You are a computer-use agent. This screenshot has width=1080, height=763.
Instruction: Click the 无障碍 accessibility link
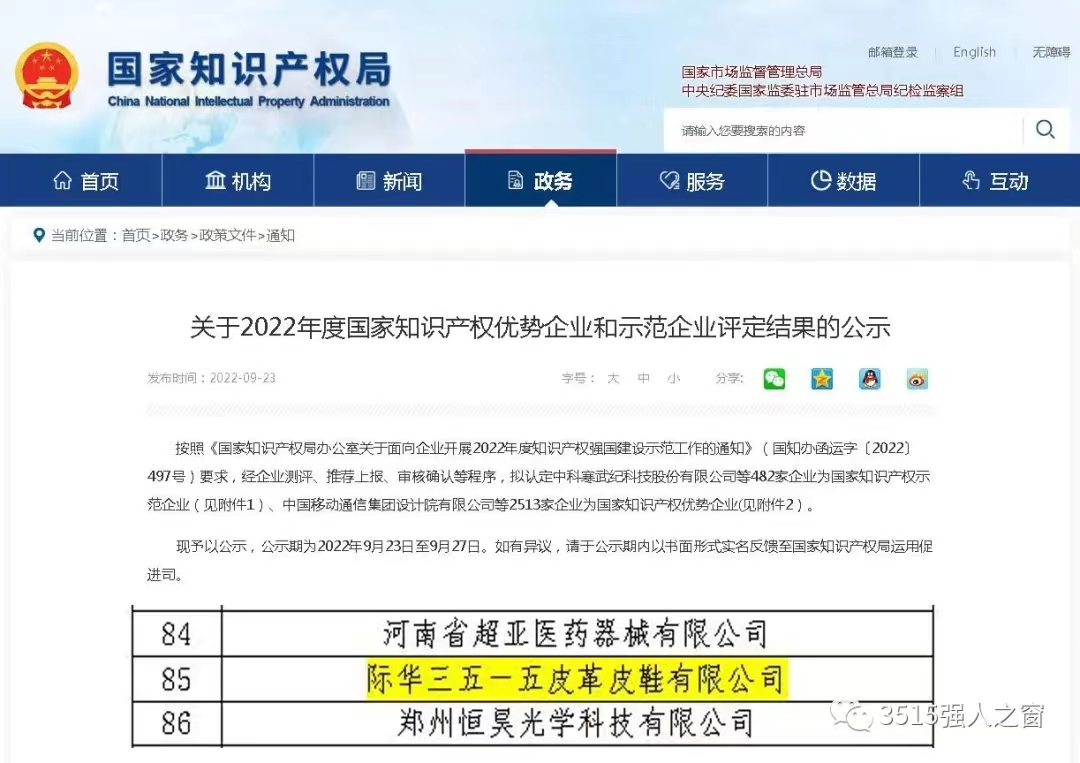1051,52
